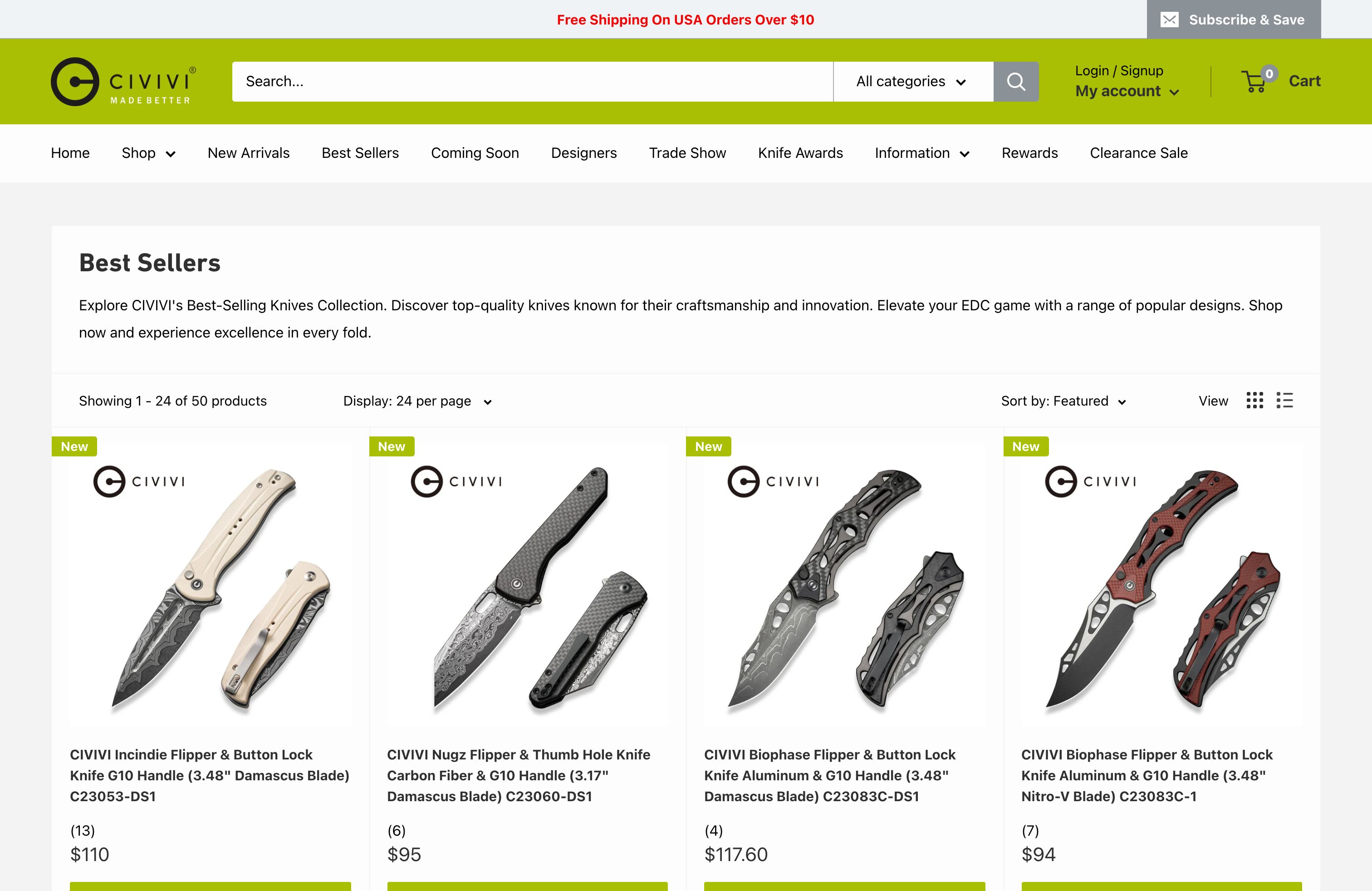Switch to grid view layout
The height and width of the screenshot is (891, 1372).
tap(1254, 401)
